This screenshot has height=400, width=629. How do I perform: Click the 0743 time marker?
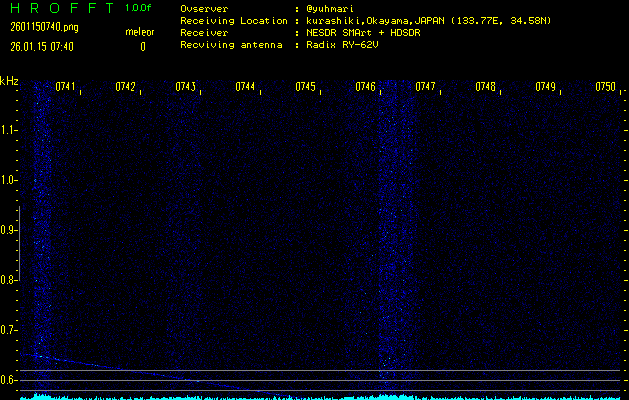click(x=185, y=86)
